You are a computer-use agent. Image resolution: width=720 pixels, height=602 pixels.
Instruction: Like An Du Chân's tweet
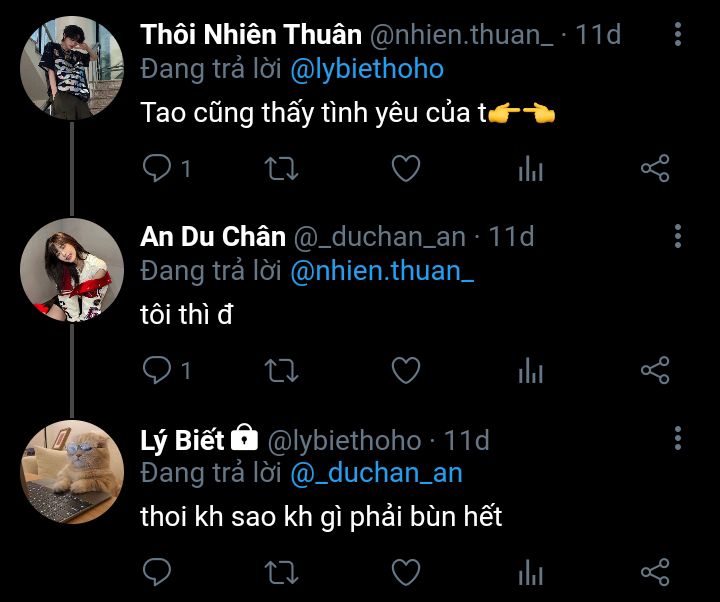click(x=405, y=370)
